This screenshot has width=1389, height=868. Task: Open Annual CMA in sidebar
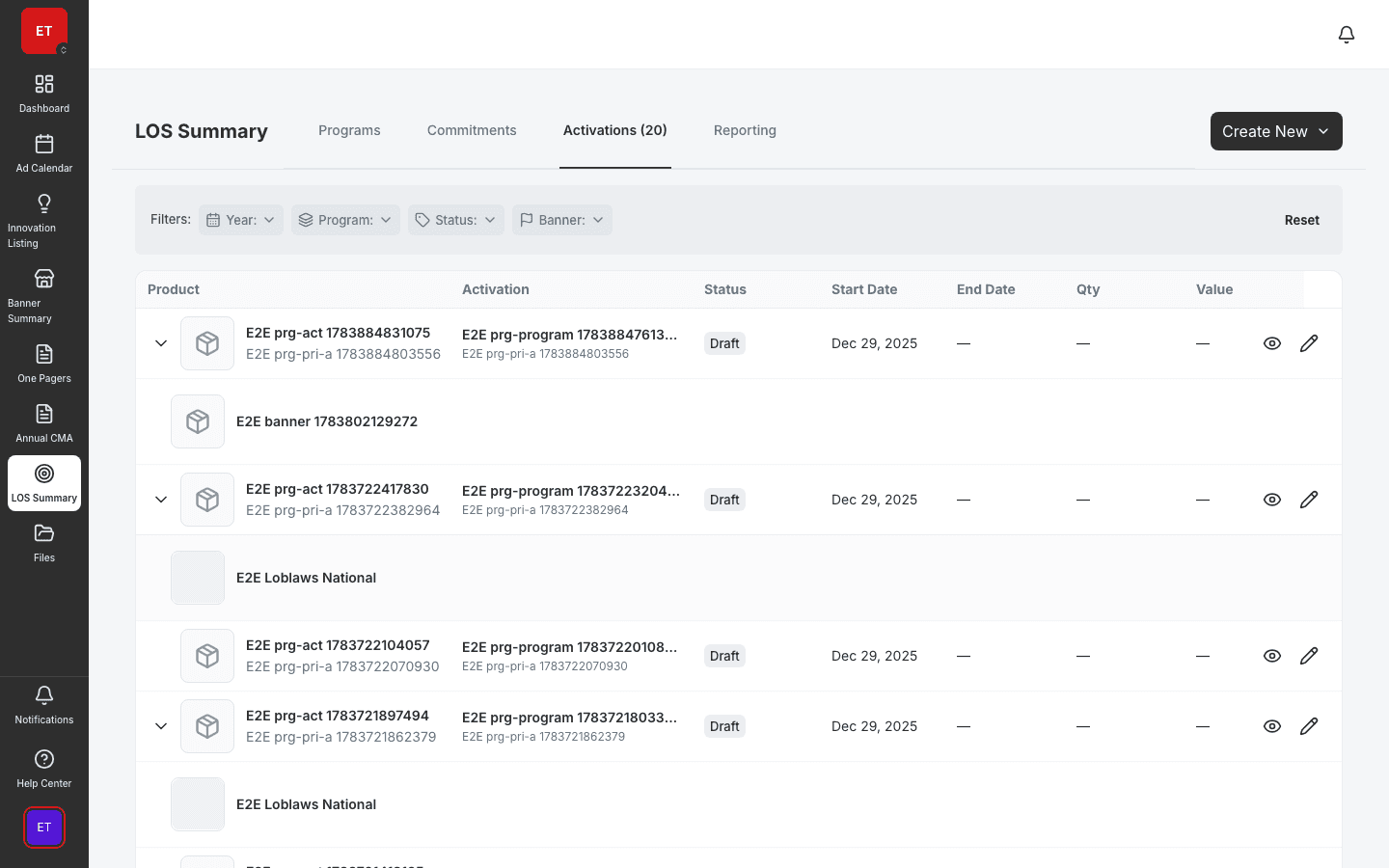coord(44,423)
